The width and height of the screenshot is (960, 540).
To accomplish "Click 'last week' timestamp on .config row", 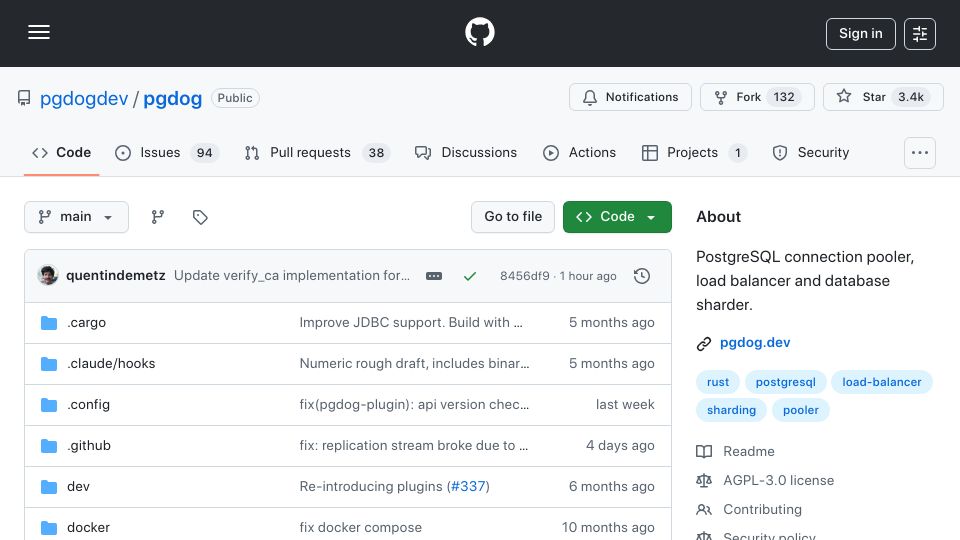I will pyautogui.click(x=625, y=405).
